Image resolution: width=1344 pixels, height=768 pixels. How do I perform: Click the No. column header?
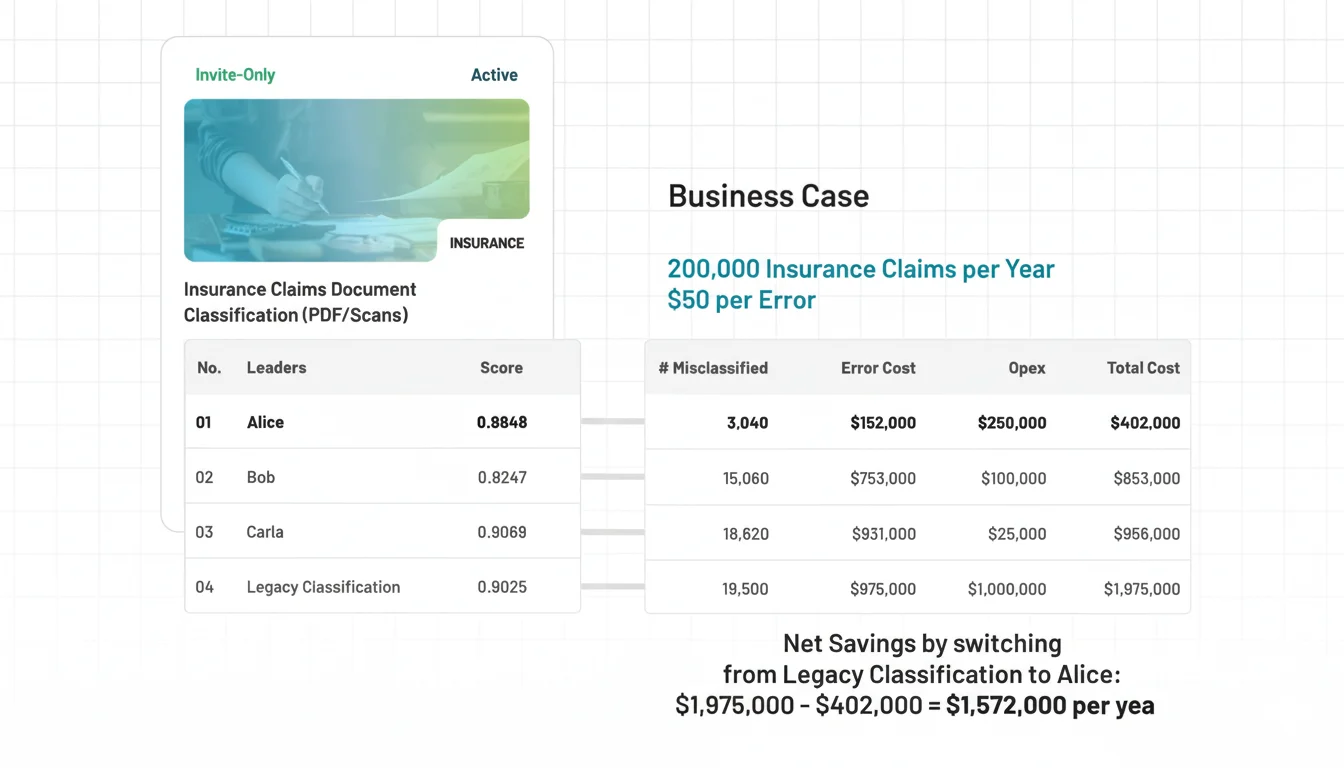(x=209, y=368)
